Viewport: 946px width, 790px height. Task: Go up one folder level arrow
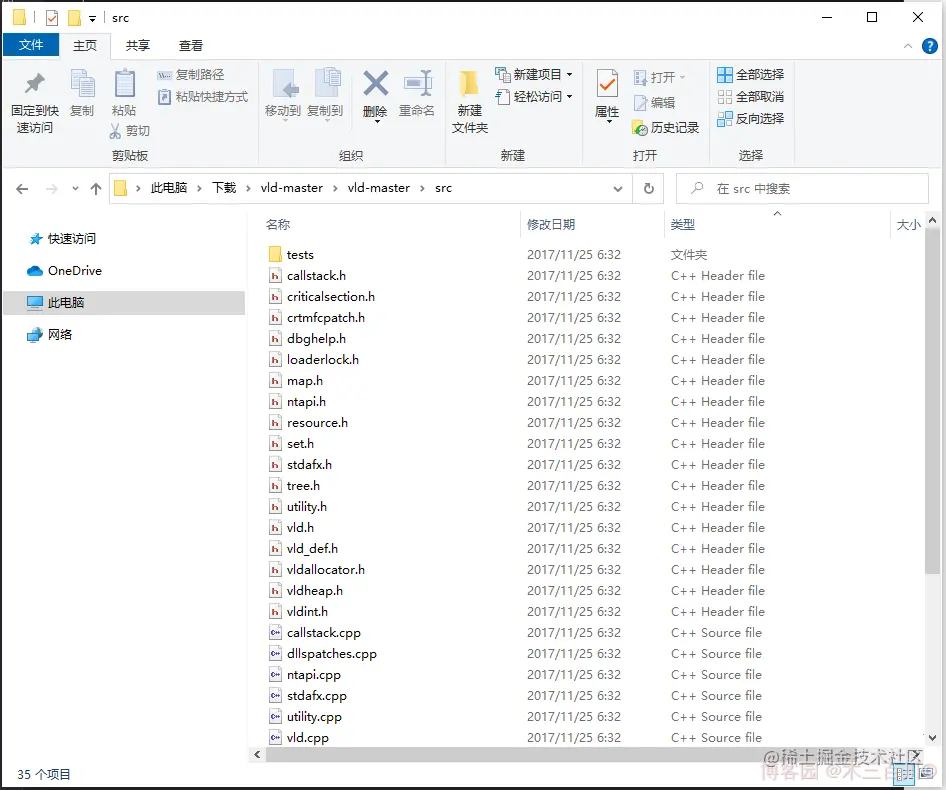tap(96, 189)
